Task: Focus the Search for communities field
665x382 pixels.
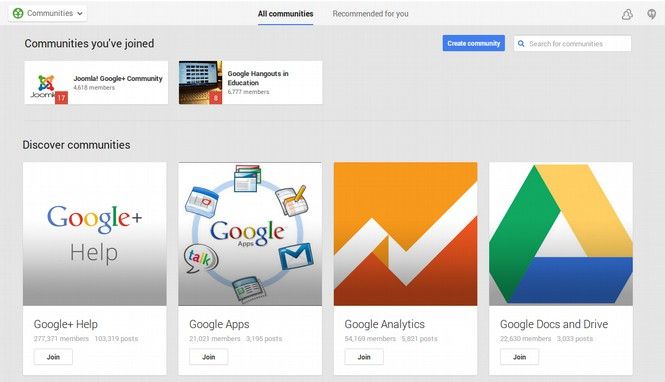Action: tap(573, 44)
